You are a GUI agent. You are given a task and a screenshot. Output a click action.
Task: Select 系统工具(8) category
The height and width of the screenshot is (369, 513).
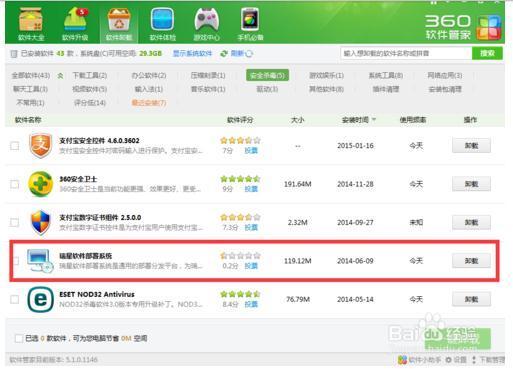pyautogui.click(x=386, y=76)
